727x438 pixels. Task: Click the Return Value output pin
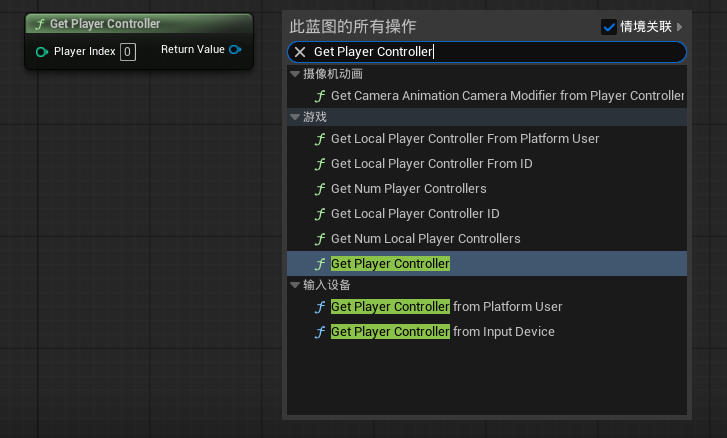235,50
